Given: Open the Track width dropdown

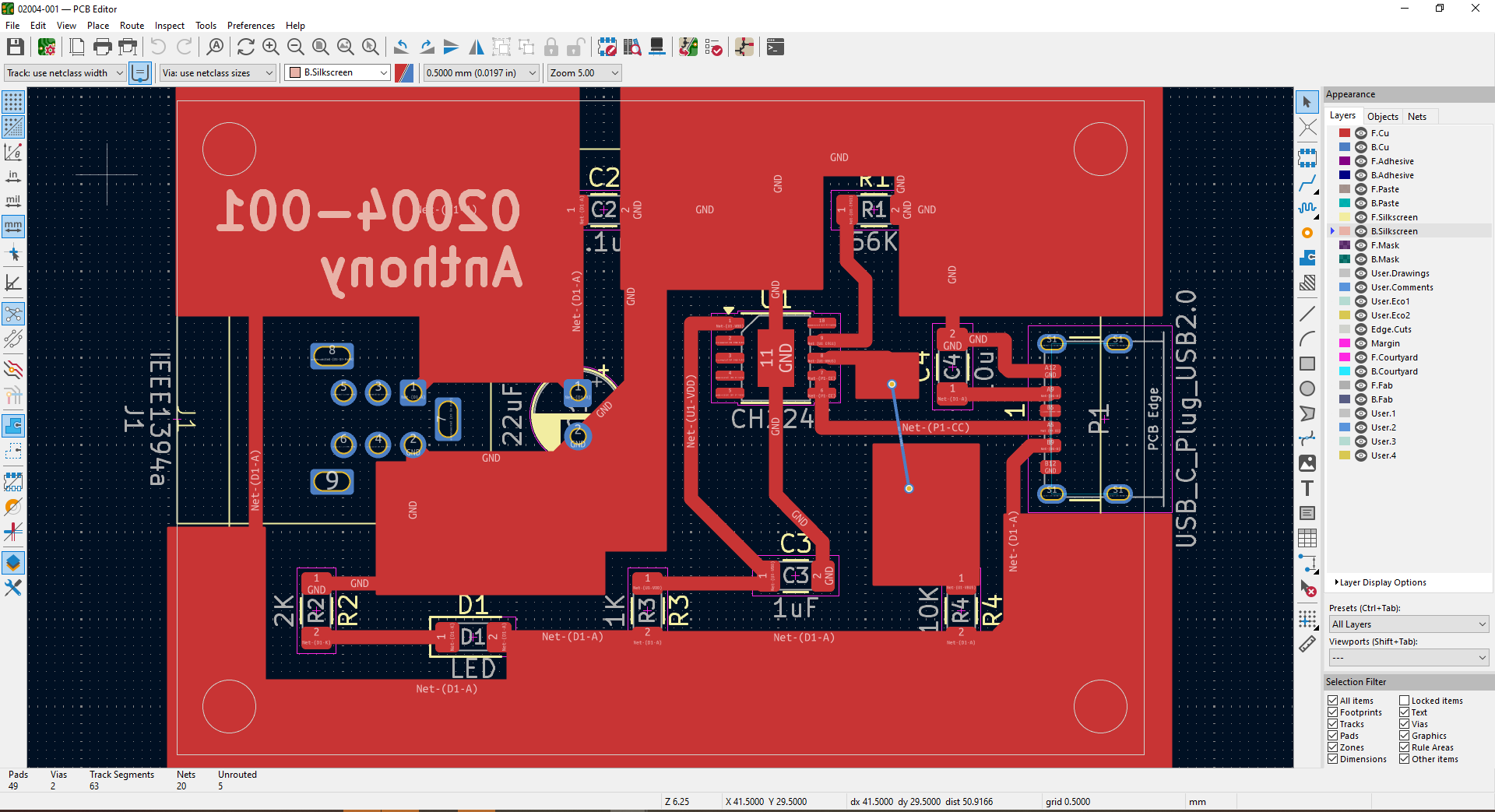Looking at the screenshot, I should [x=65, y=73].
